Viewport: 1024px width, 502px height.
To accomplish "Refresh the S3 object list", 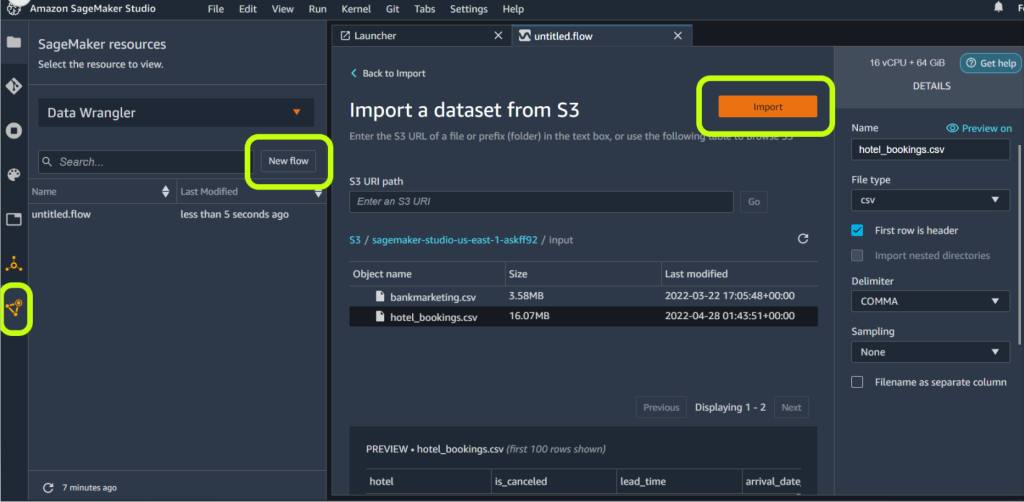I will [x=803, y=239].
